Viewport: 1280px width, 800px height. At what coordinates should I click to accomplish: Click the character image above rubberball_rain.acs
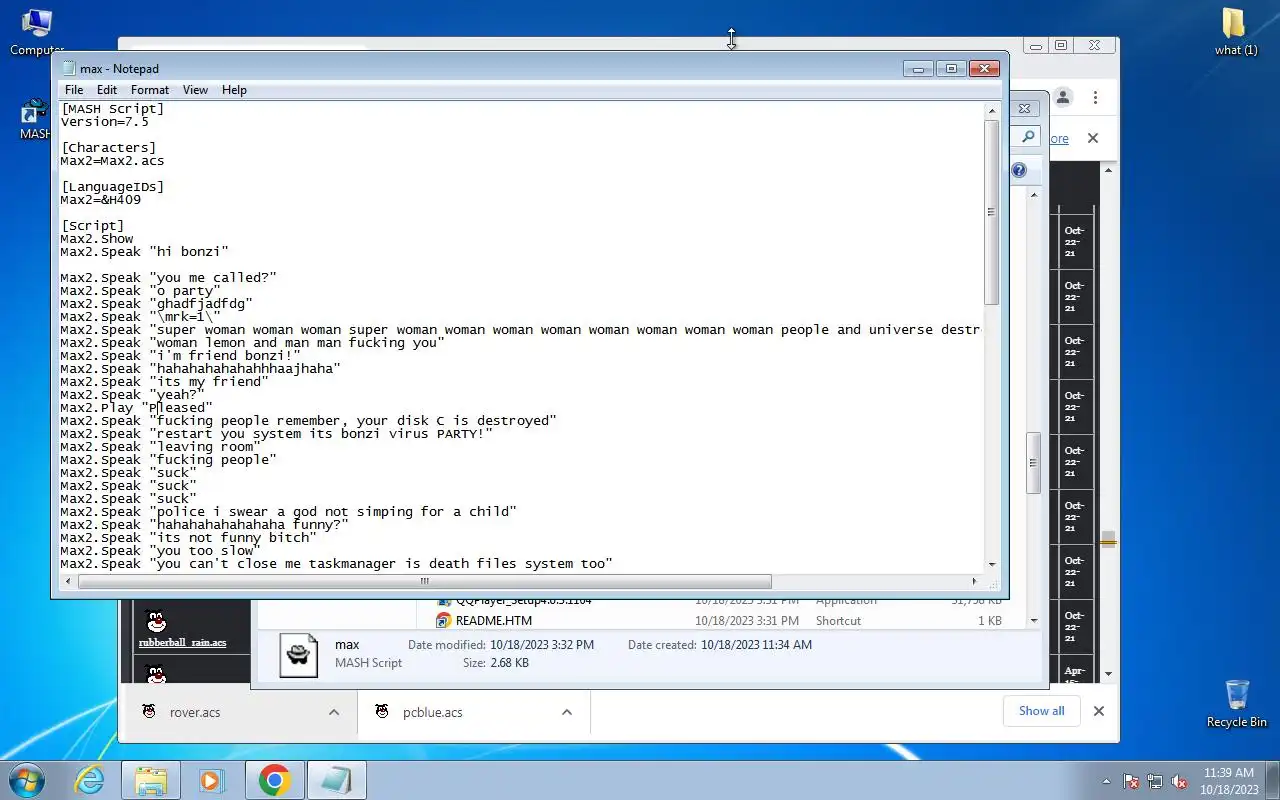(x=156, y=621)
